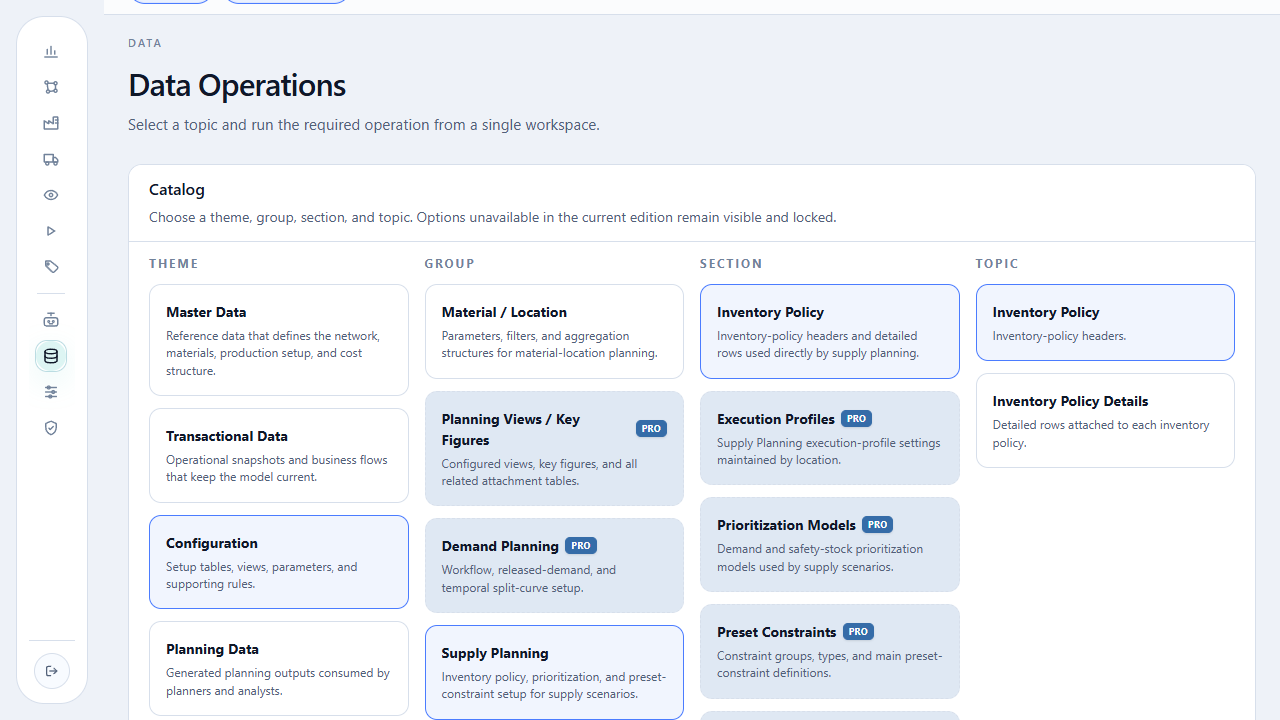Open the sliders settings icon in sidebar

(x=51, y=392)
